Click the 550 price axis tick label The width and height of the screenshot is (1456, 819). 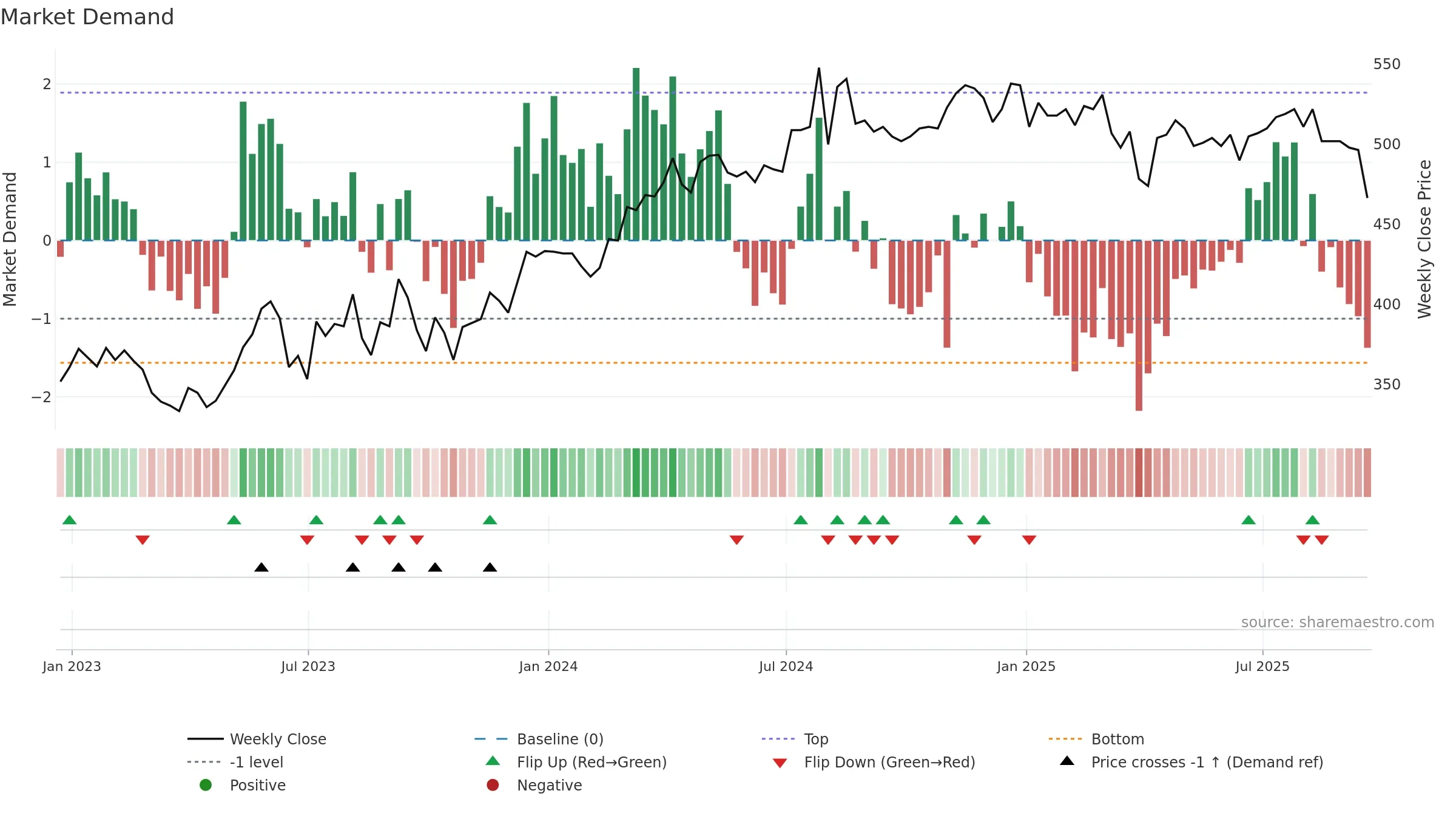(1387, 64)
